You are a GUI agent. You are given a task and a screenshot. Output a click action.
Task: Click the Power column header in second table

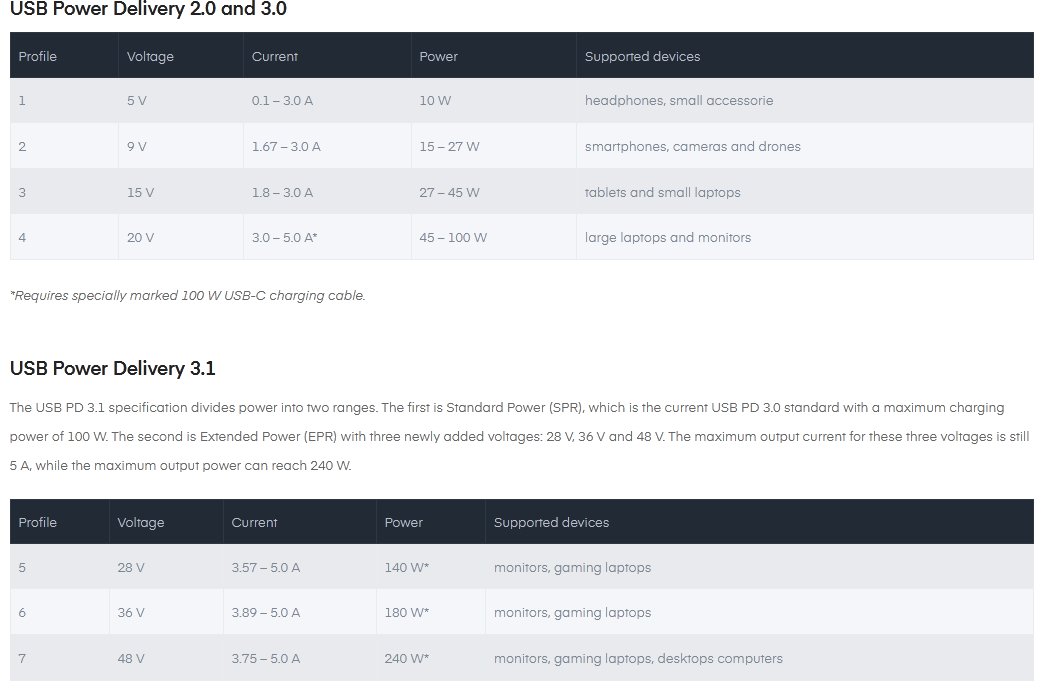click(403, 522)
